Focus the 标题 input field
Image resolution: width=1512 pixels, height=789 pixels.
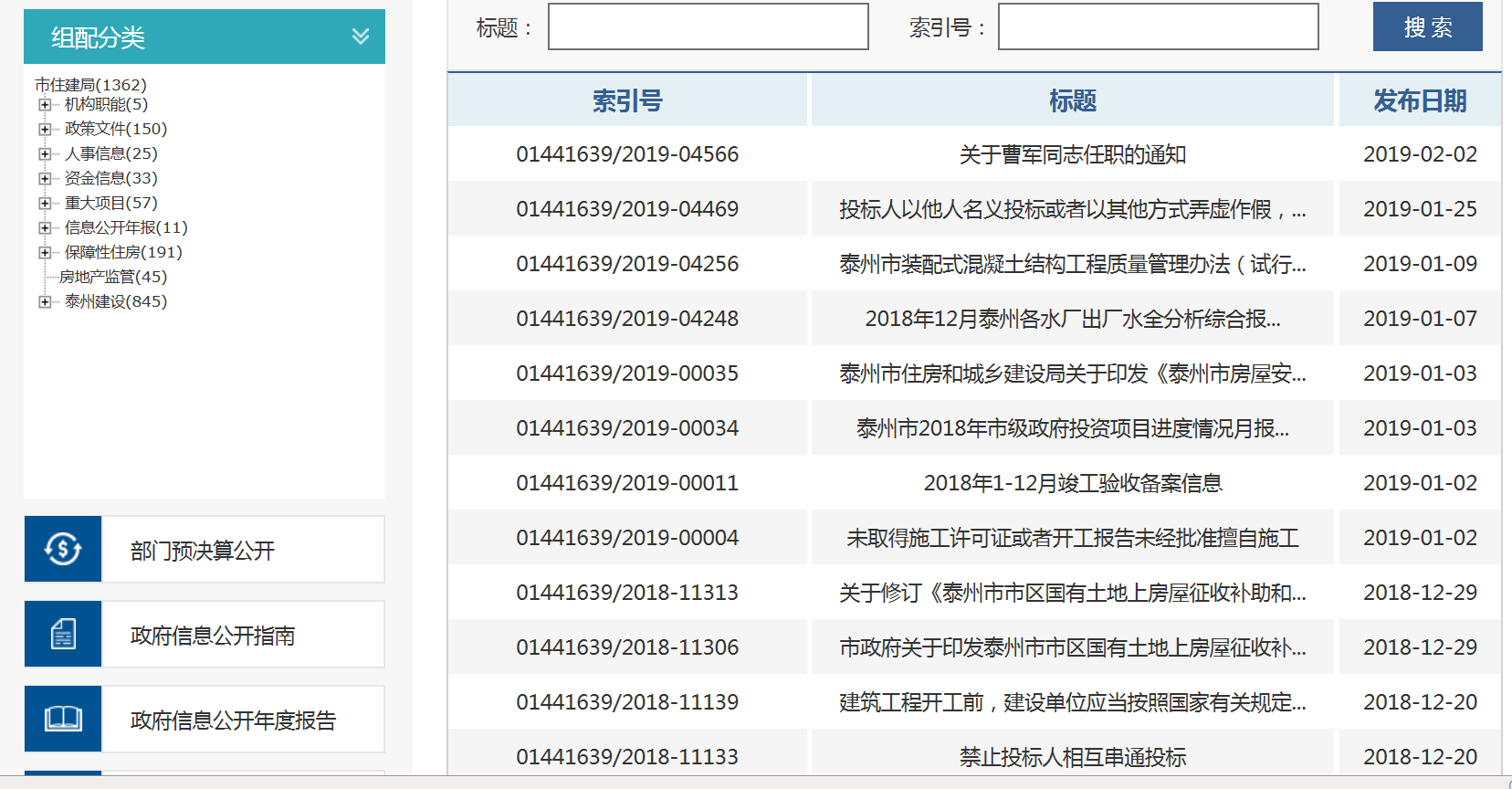pos(708,27)
